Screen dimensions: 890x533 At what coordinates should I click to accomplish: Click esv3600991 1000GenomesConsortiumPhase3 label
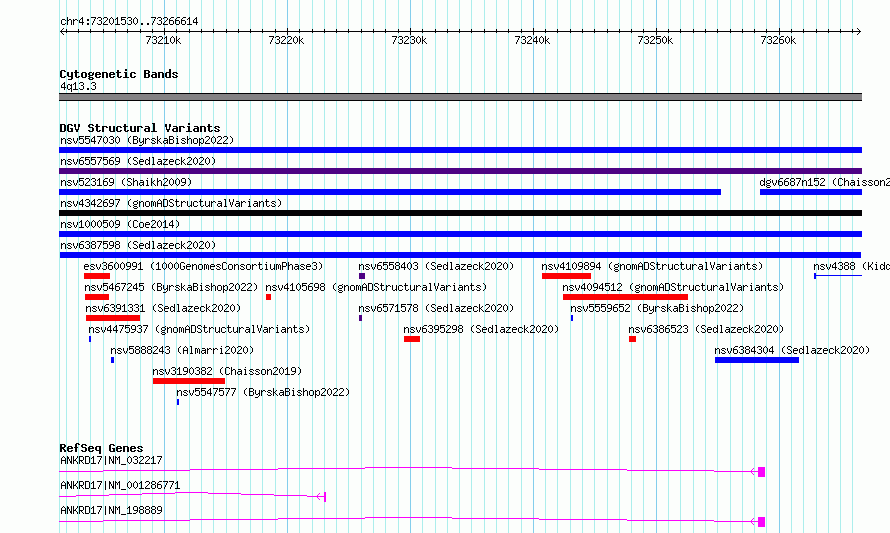[203, 266]
